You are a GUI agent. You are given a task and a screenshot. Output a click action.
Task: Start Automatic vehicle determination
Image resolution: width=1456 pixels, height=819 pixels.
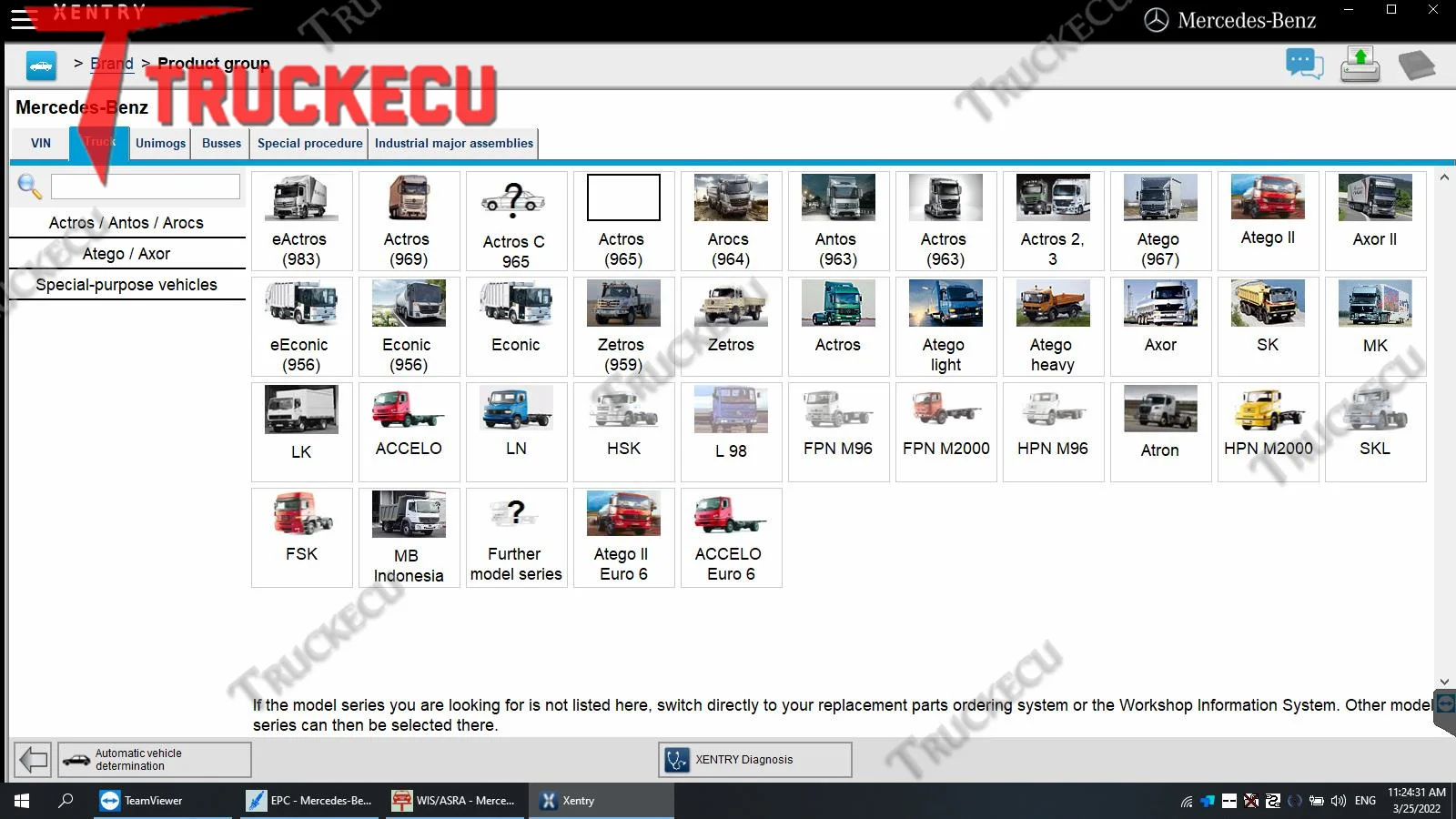155,759
